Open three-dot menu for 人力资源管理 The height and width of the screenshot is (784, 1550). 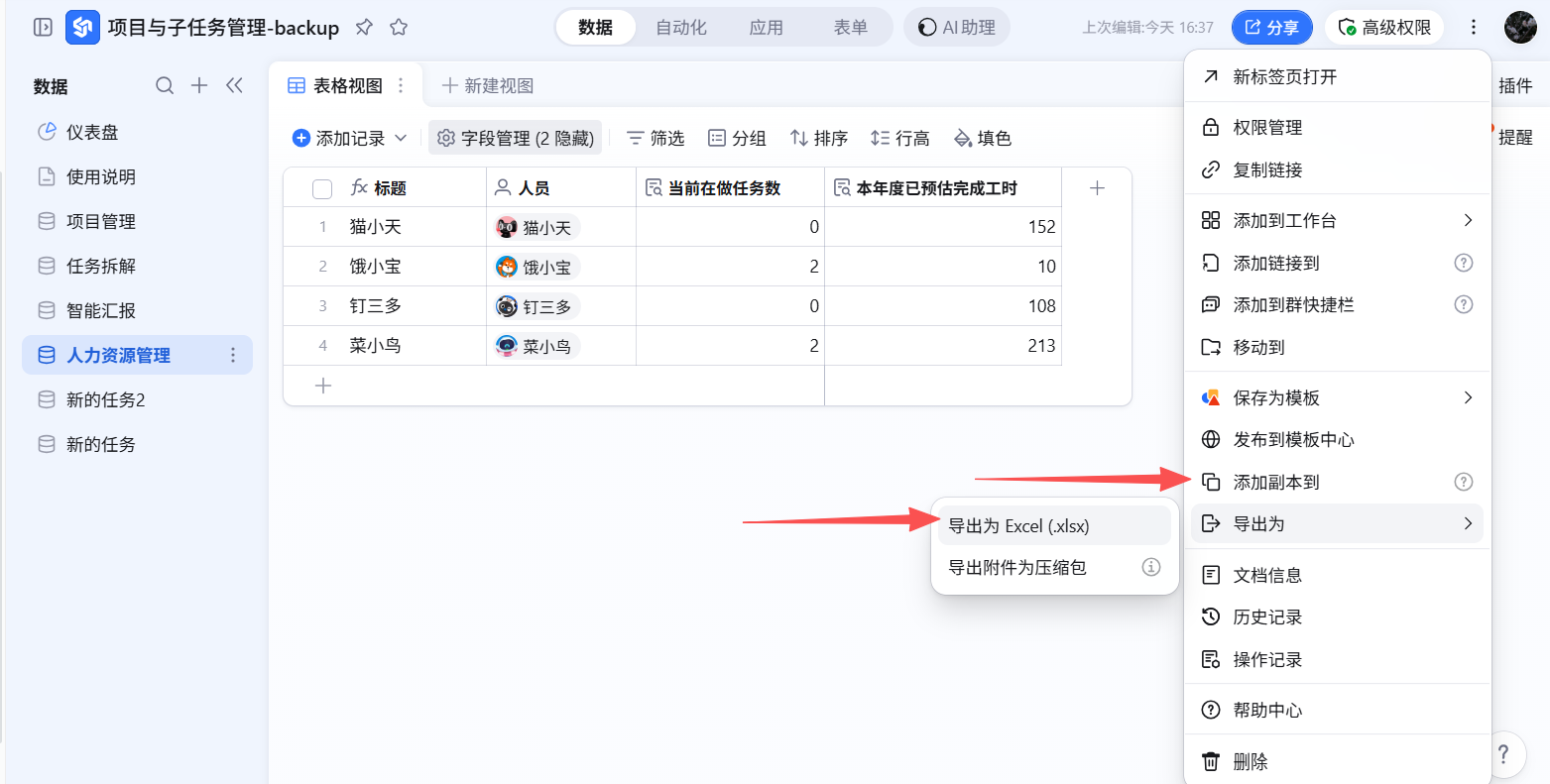pyautogui.click(x=233, y=355)
